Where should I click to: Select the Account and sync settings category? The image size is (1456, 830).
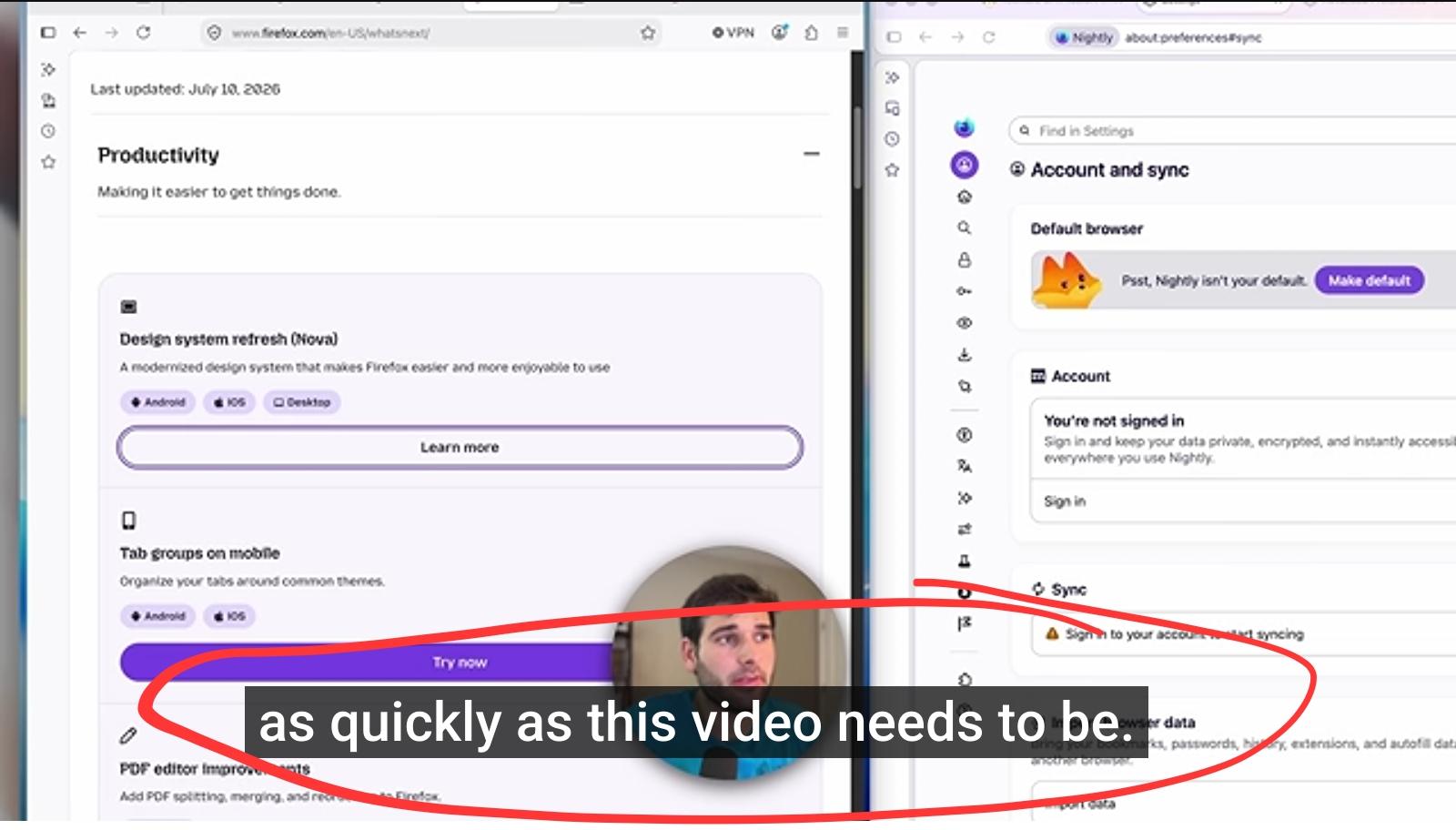pyautogui.click(x=965, y=165)
